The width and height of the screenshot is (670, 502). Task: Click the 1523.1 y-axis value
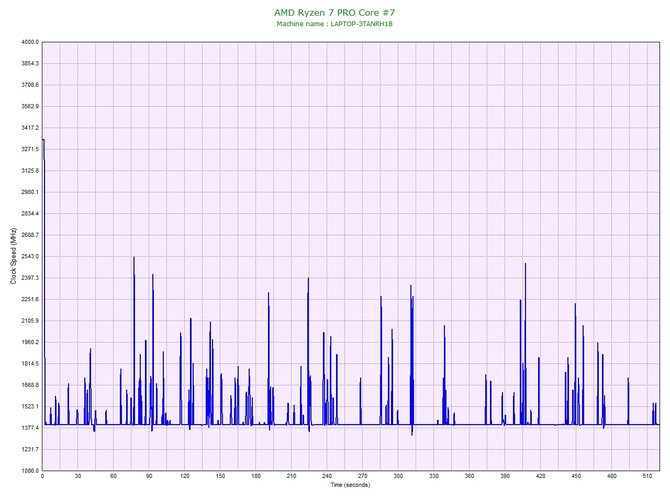(x=30, y=406)
